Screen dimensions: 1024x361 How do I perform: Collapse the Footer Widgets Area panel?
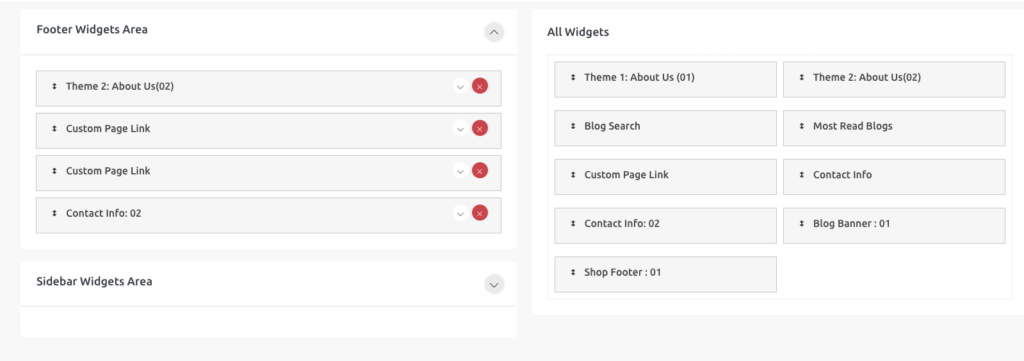[494, 31]
